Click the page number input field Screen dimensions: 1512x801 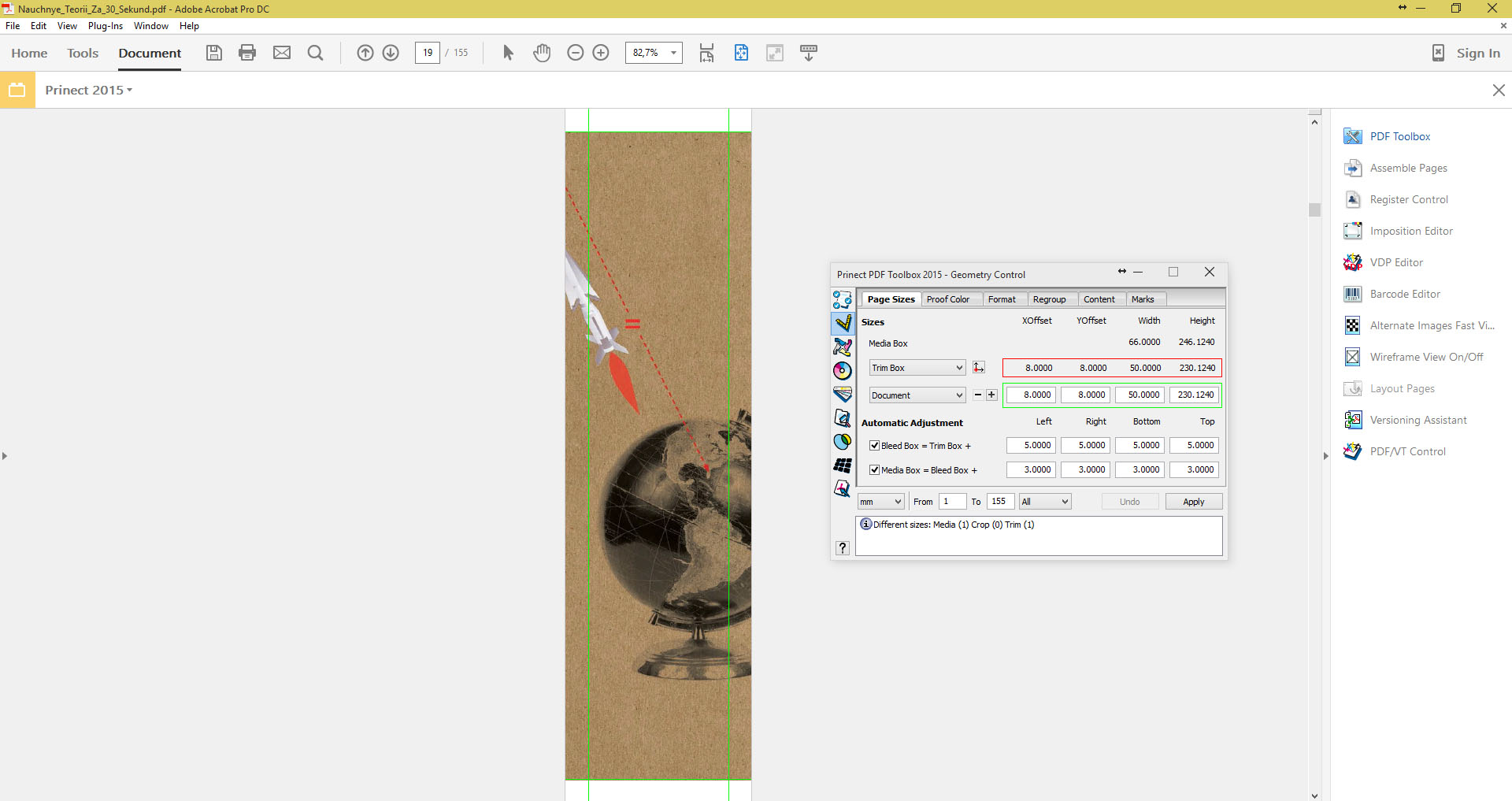427,53
